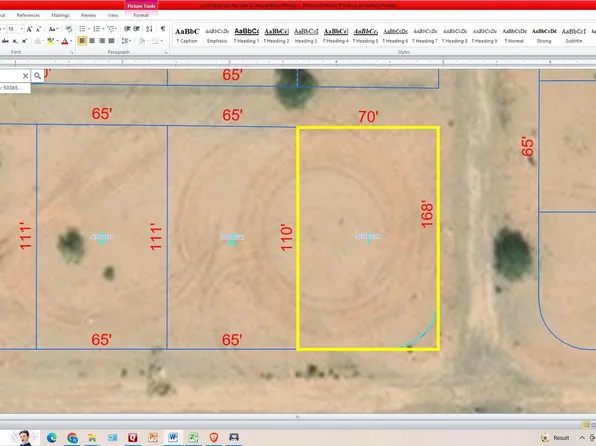This screenshot has width=596, height=446.
Task: Apply the Heading 4 style
Action: [x=336, y=35]
